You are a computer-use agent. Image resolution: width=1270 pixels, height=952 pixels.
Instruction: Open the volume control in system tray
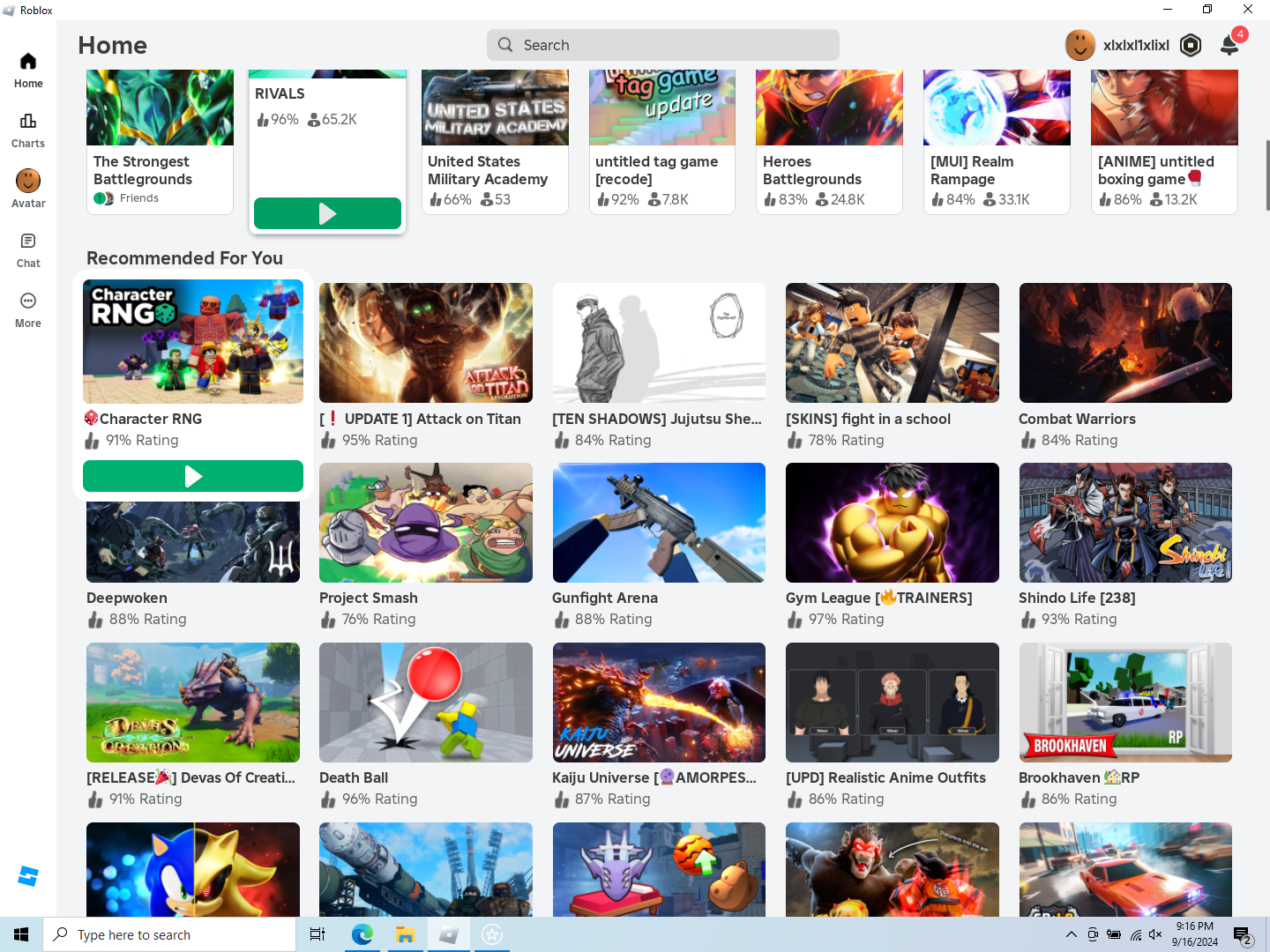1155,934
